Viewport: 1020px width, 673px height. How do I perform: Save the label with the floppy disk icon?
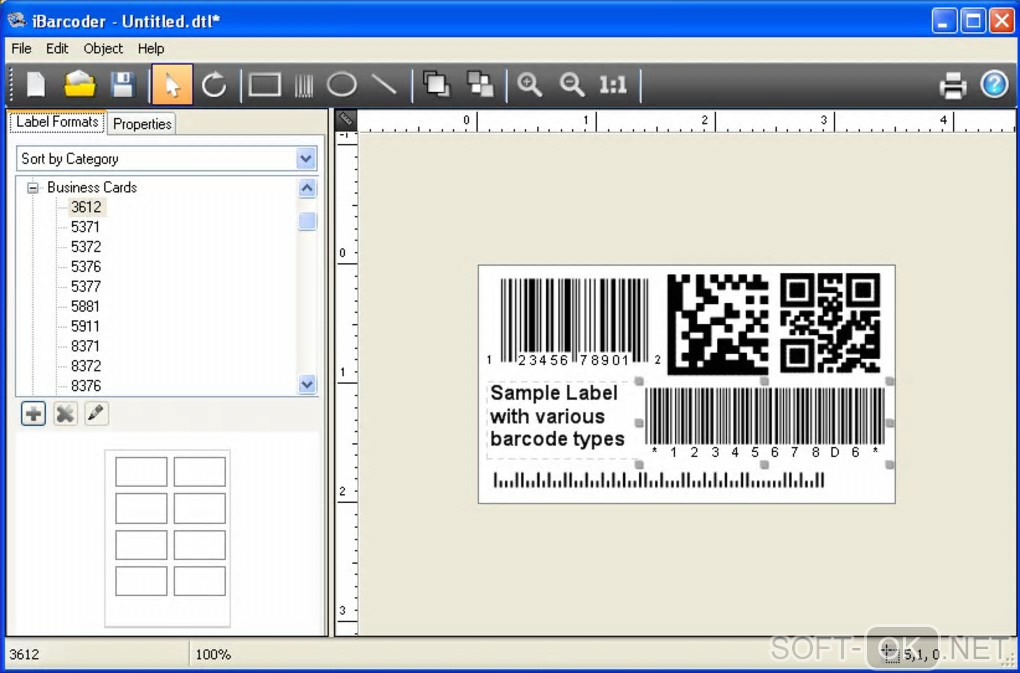pyautogui.click(x=122, y=85)
